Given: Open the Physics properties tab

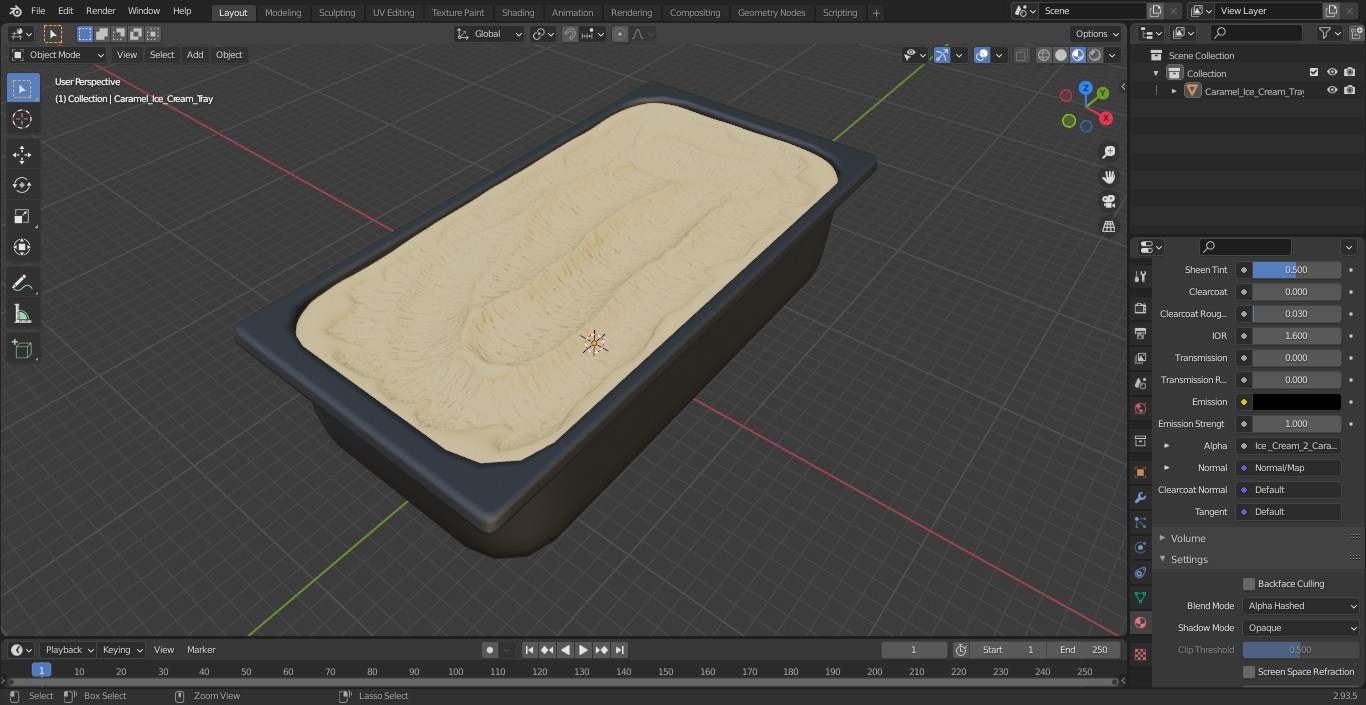Looking at the screenshot, I should coord(1140,547).
